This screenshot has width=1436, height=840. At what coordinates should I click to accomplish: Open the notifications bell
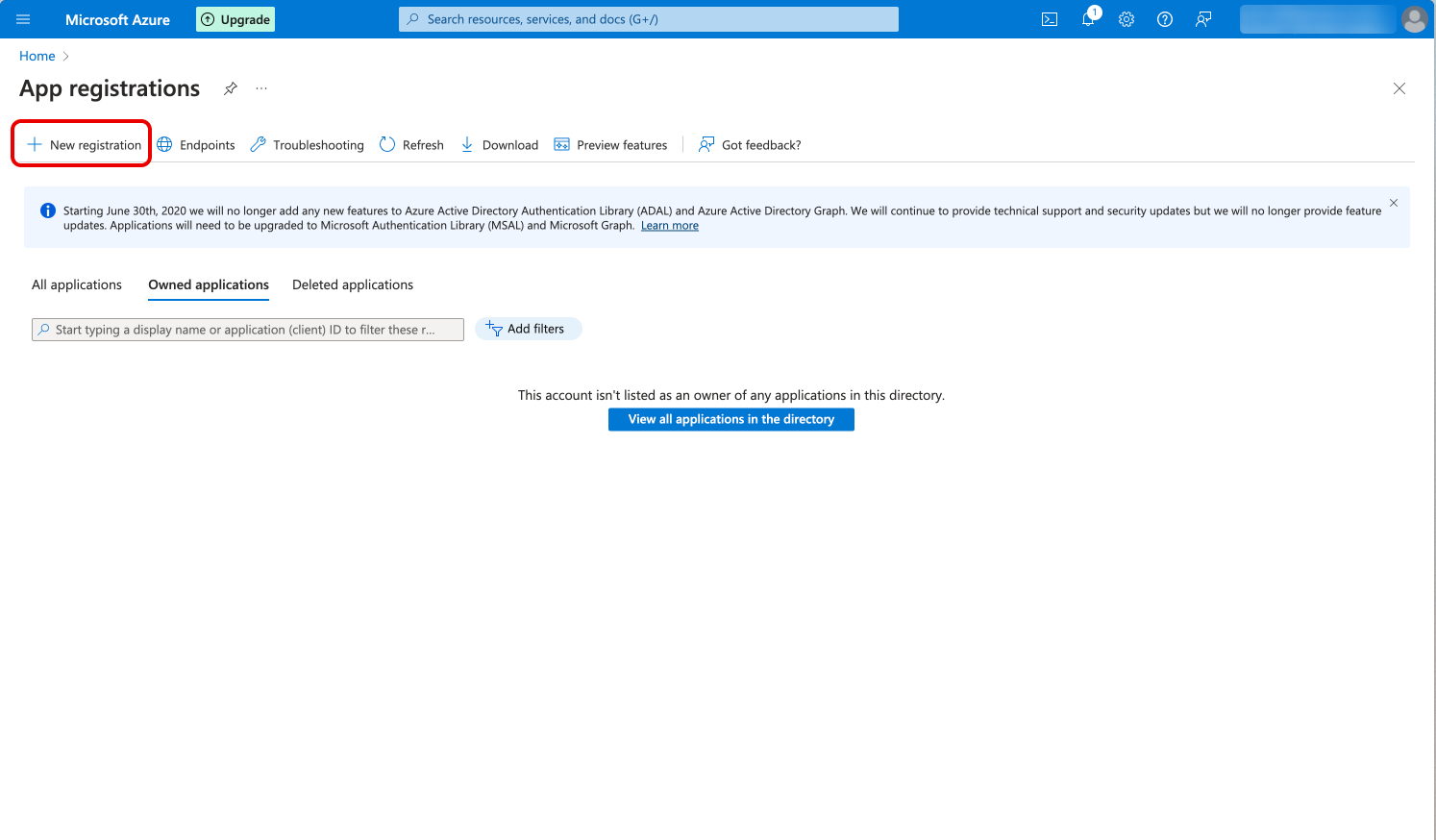[x=1089, y=19]
